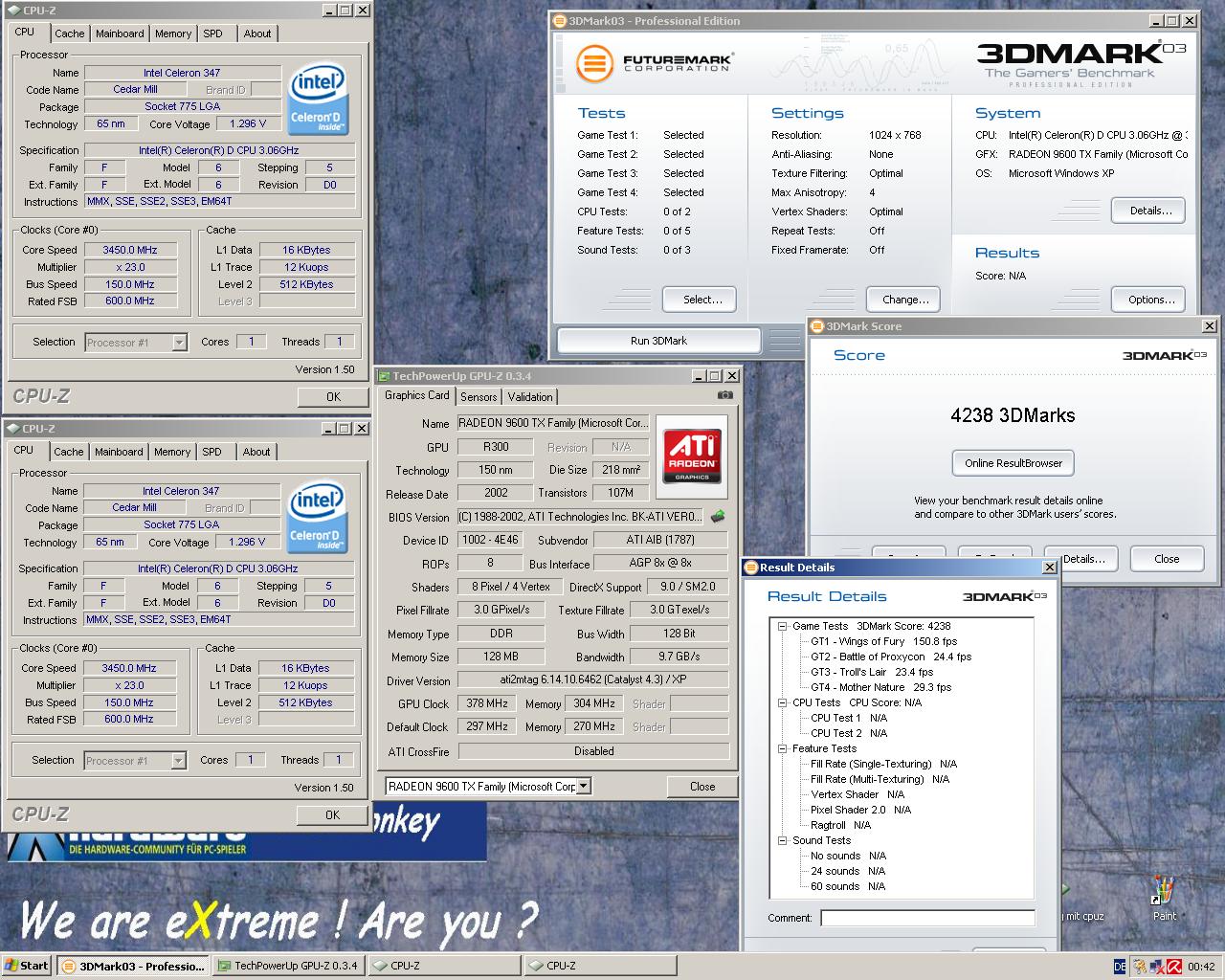
Task: Click Driver Version field in GPU-Z
Action: [592, 679]
